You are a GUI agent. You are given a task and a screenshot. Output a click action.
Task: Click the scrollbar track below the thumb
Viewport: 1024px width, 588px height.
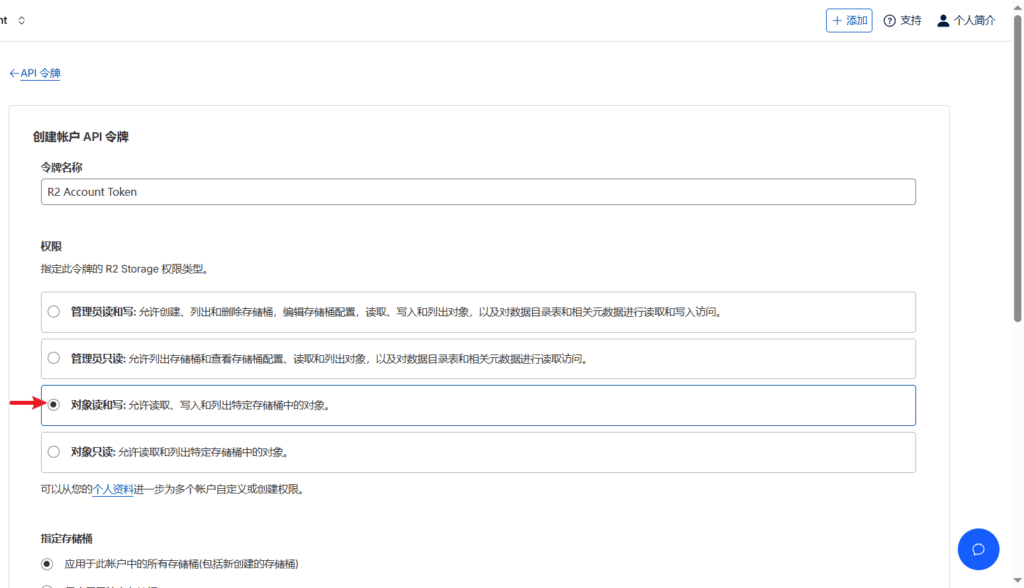click(1017, 450)
